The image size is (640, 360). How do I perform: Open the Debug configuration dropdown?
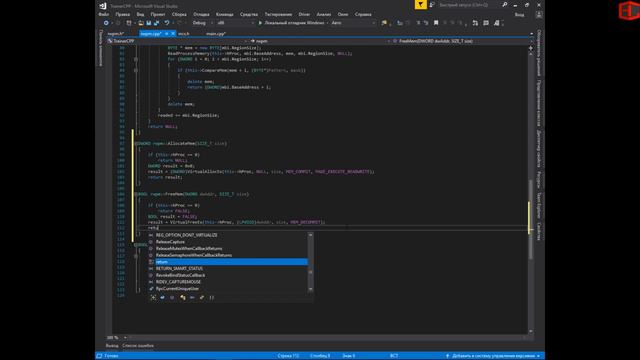202,23
